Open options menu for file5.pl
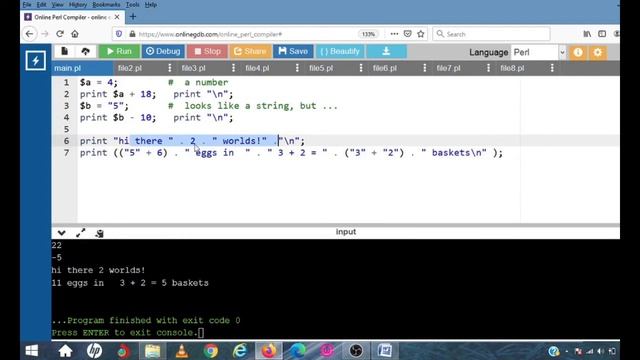The height and width of the screenshot is (360, 640). (x=361, y=68)
